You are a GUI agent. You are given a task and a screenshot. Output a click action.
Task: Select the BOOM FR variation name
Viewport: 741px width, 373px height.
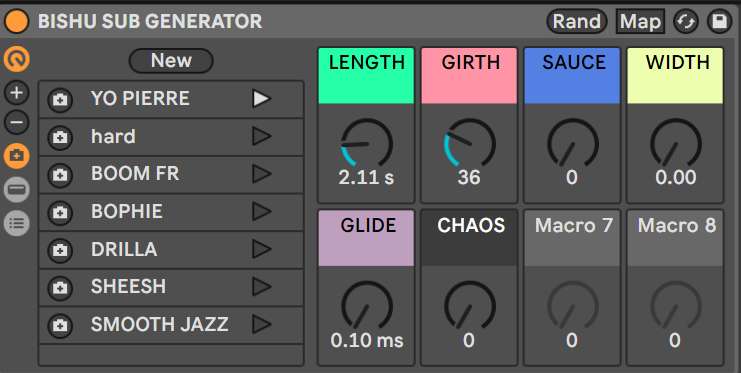135,173
